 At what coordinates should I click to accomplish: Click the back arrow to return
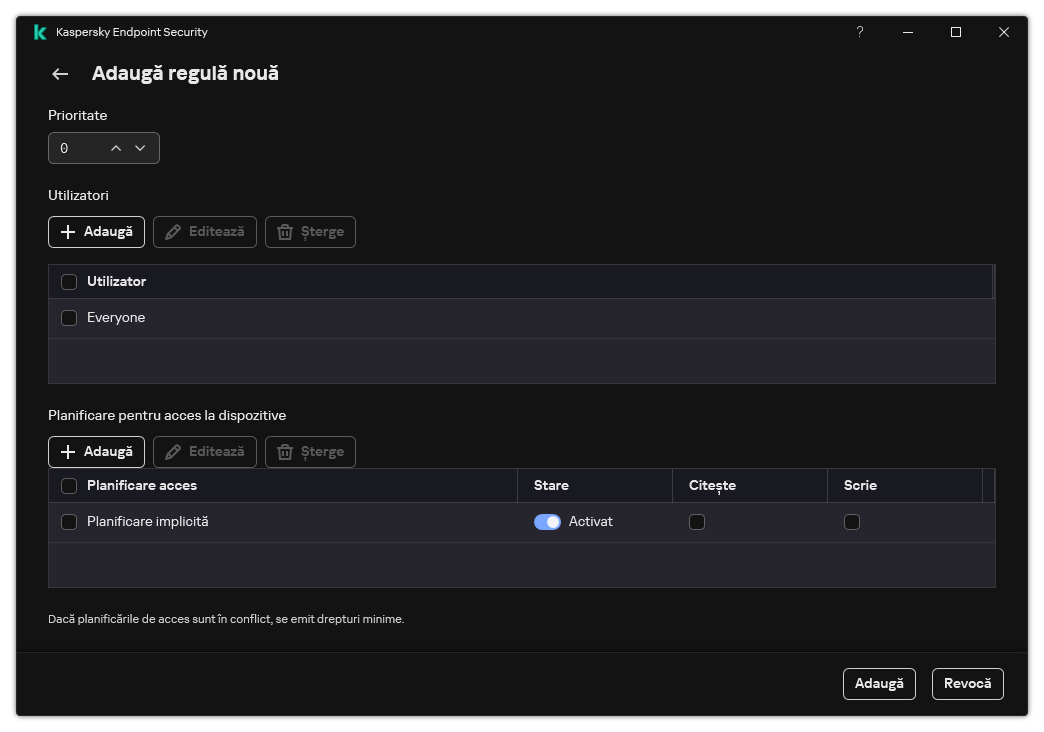click(59, 73)
